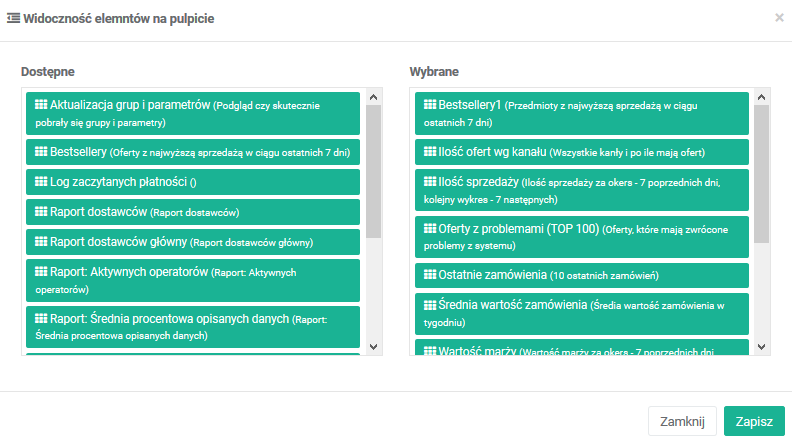Click grid icon next to Ostatnie zamówienia
The width and height of the screenshot is (792, 447).
tap(430, 274)
